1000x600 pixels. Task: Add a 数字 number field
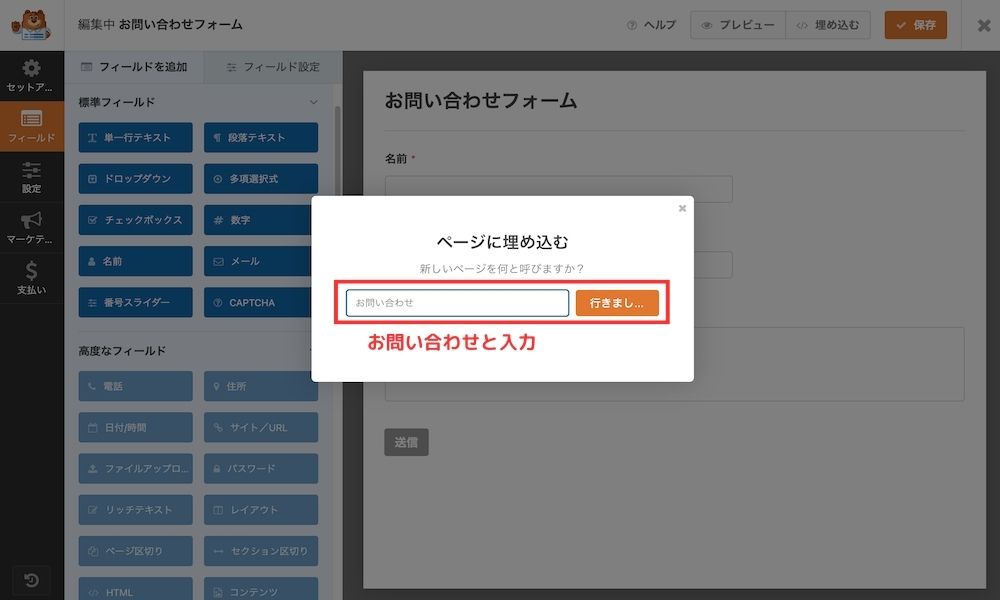(258, 220)
